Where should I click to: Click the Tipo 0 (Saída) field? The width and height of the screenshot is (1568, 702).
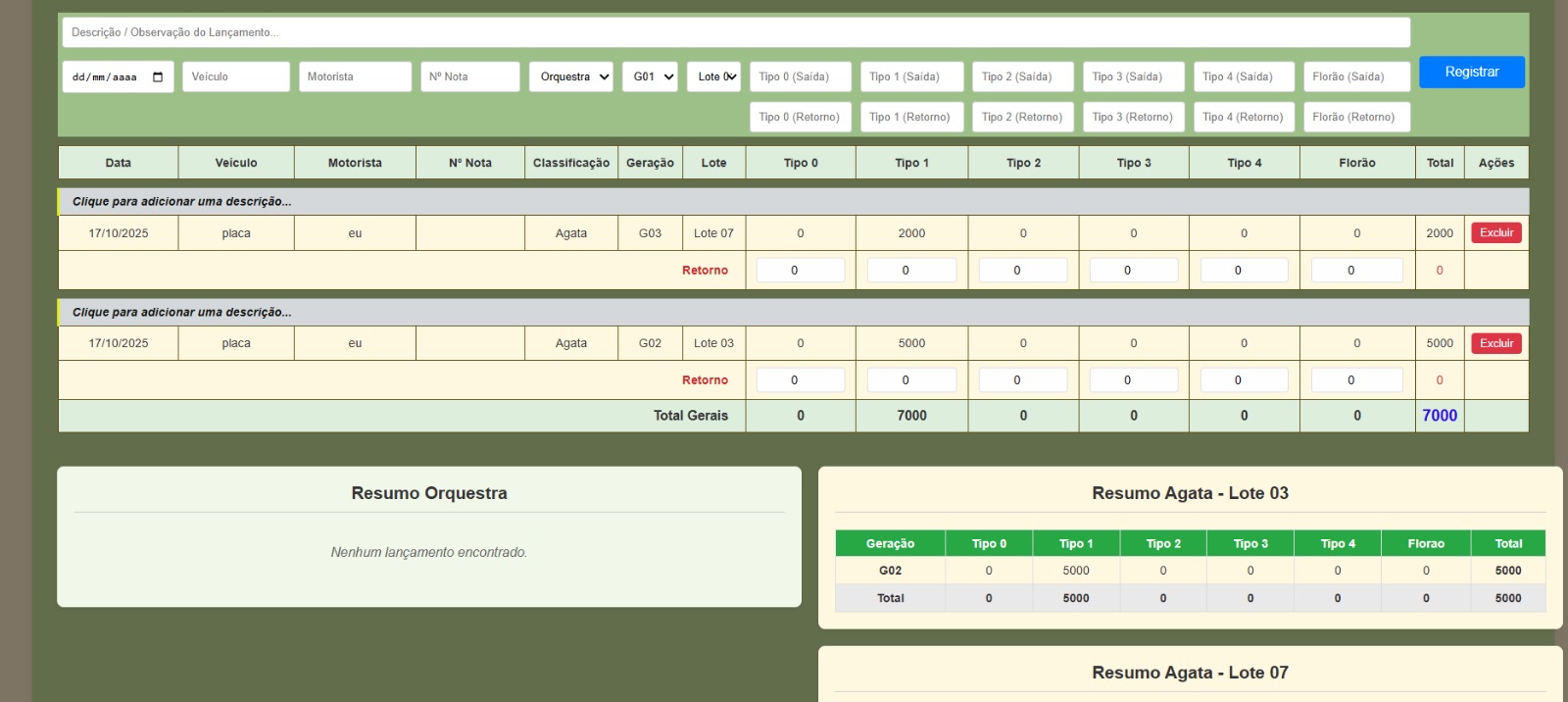point(801,76)
